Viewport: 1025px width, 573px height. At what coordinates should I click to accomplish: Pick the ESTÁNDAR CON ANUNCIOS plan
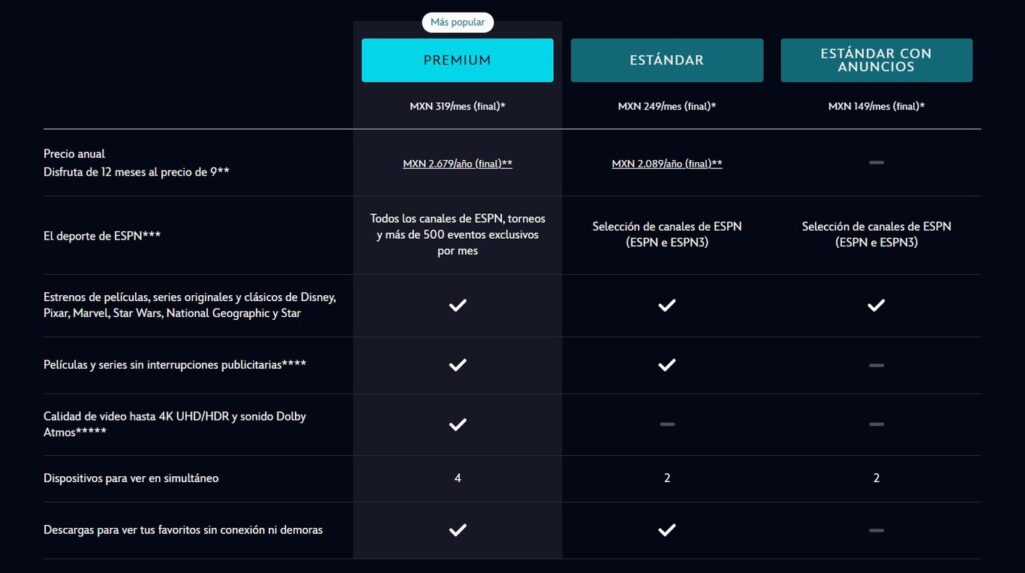[876, 60]
